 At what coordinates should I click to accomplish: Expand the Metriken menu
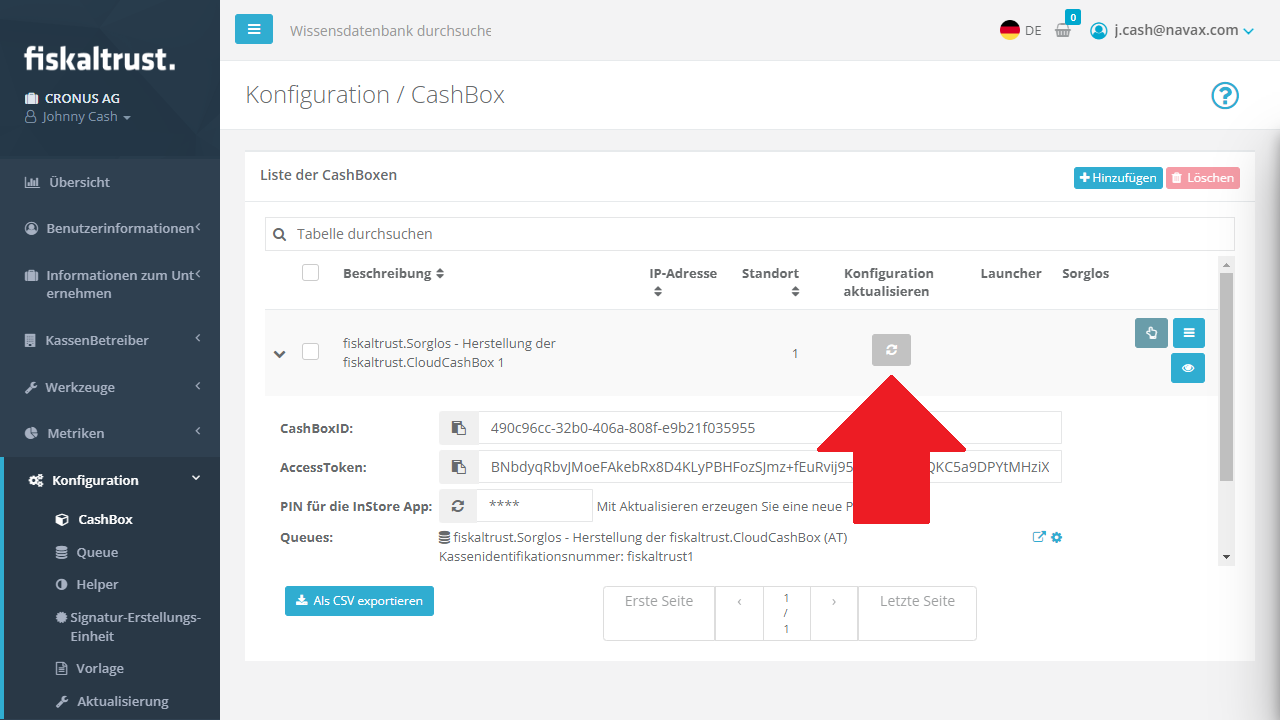110,433
